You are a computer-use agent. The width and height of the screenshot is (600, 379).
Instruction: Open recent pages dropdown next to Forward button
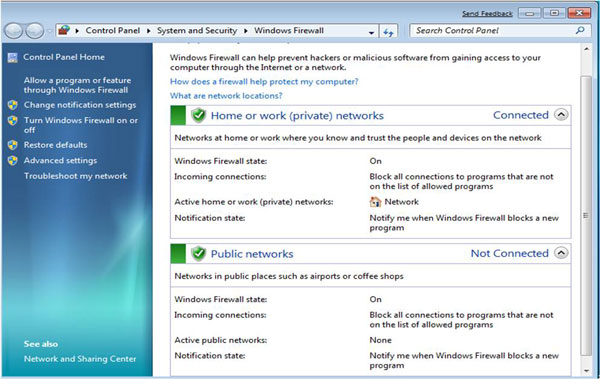coord(49,31)
